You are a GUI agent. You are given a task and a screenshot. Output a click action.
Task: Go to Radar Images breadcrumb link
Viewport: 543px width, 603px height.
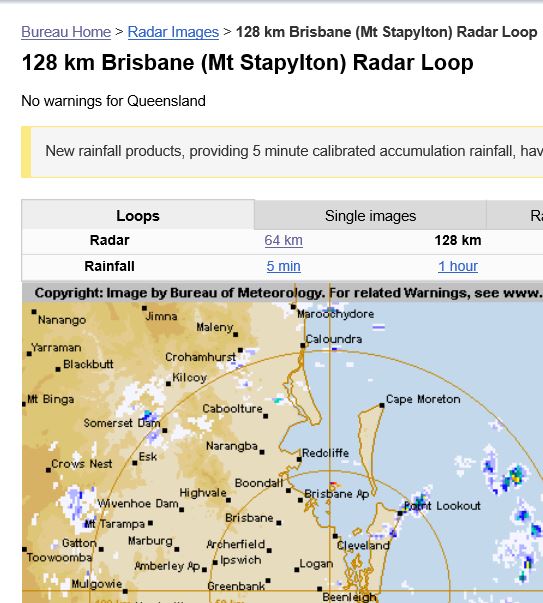pos(173,32)
